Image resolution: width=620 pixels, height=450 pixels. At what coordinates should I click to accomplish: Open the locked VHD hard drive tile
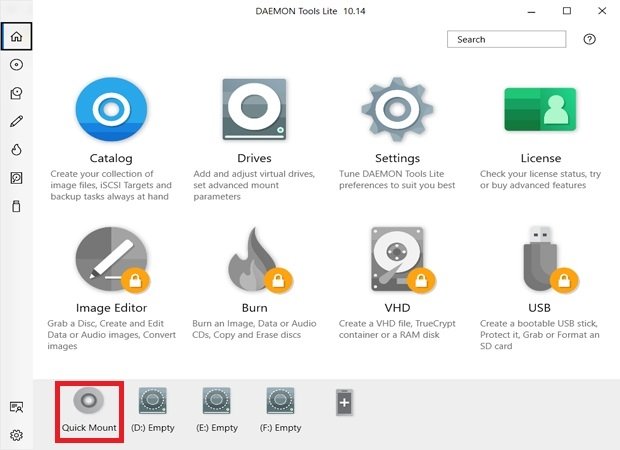(x=403, y=259)
